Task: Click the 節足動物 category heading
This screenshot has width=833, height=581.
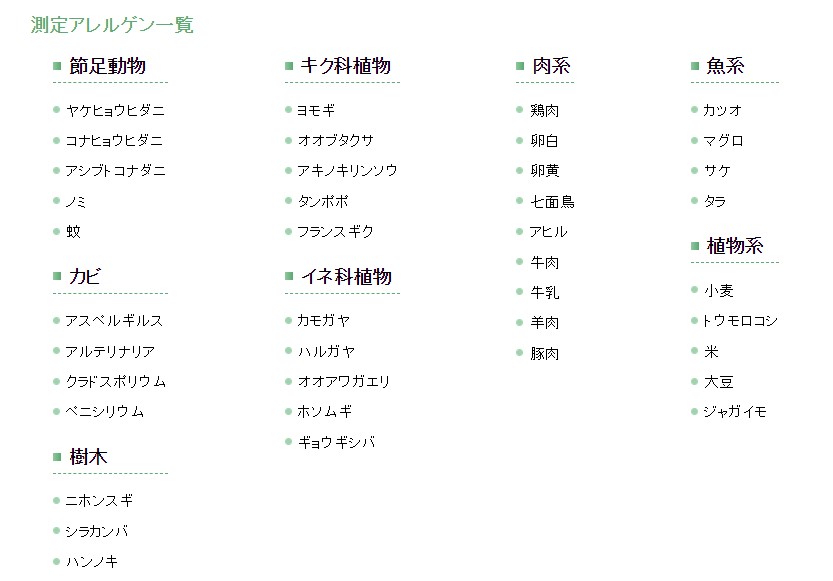Action: pyautogui.click(x=107, y=66)
